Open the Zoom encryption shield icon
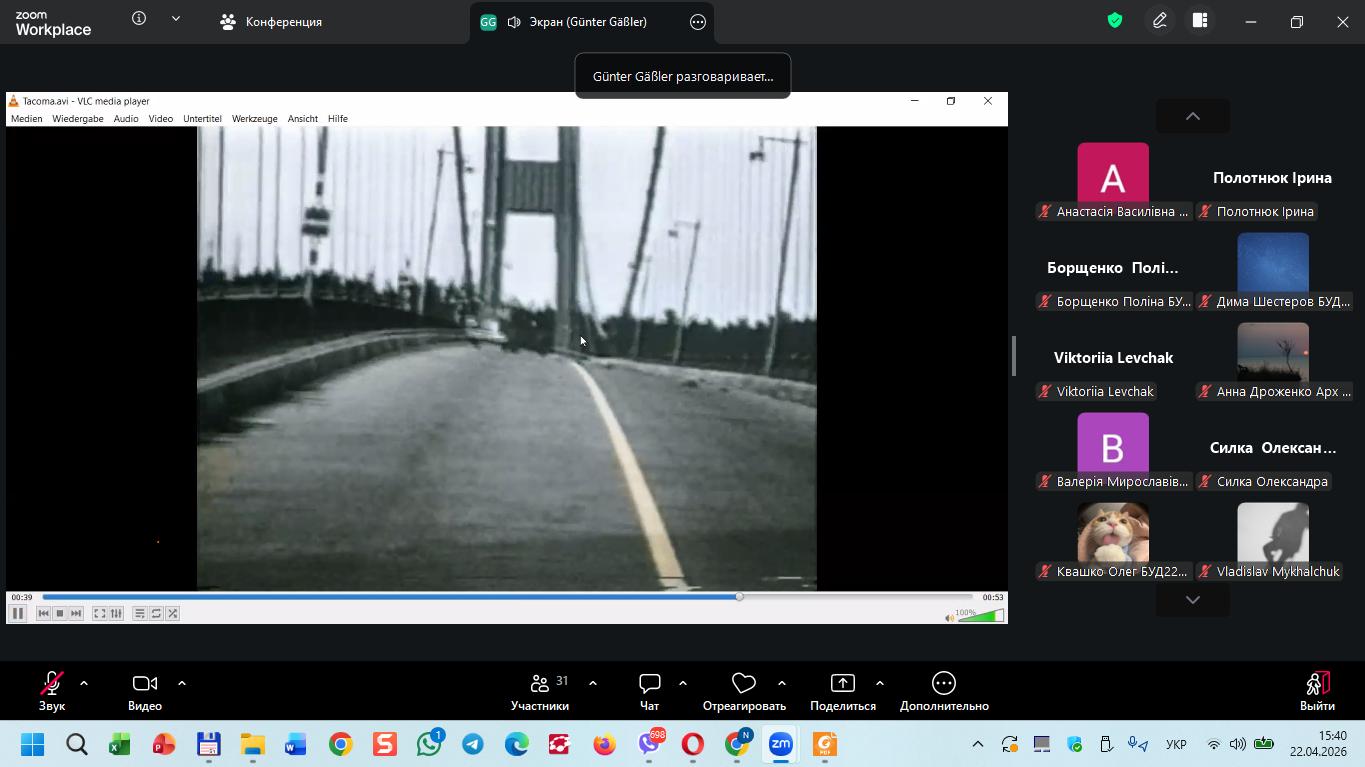The image size is (1365, 767). (x=1115, y=21)
